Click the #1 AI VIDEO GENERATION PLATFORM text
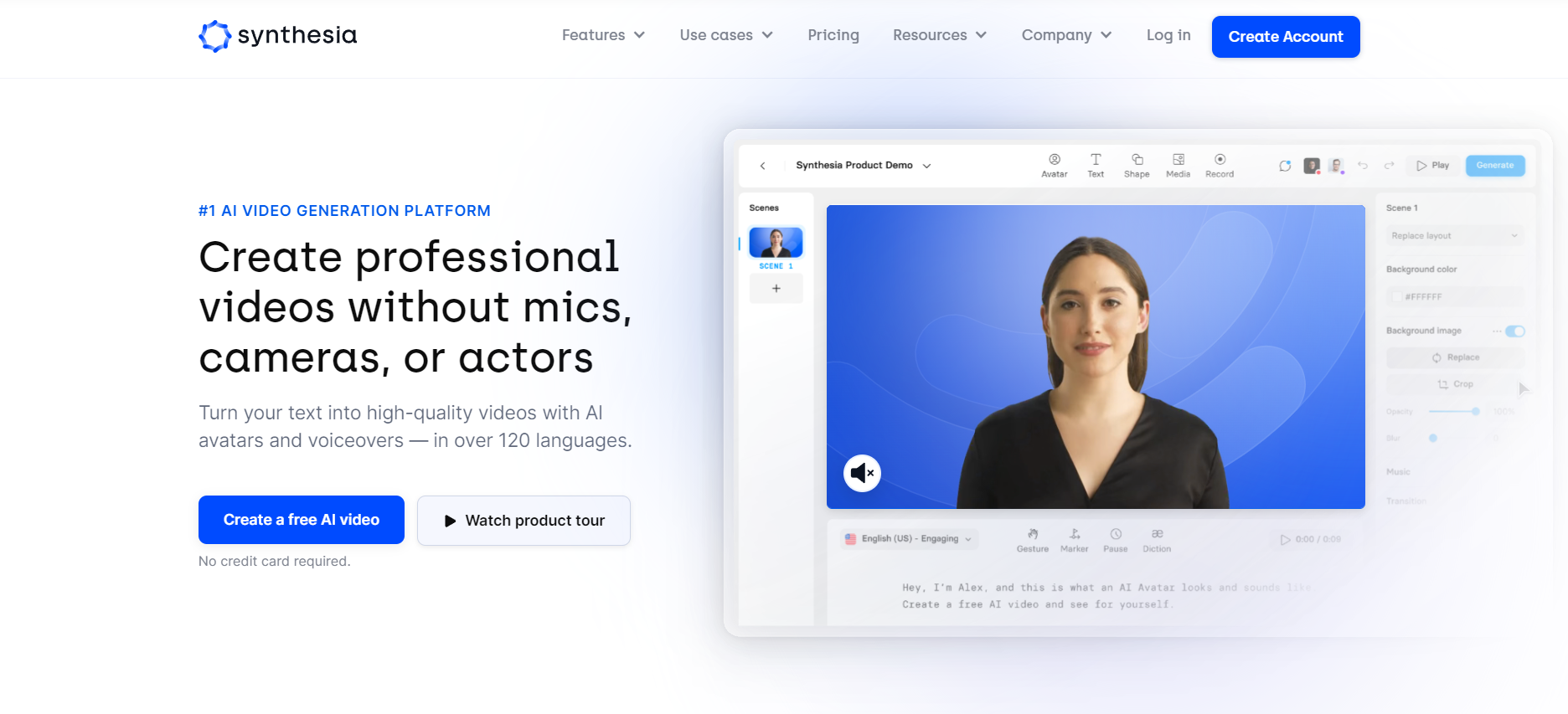1568x714 pixels. pos(344,211)
